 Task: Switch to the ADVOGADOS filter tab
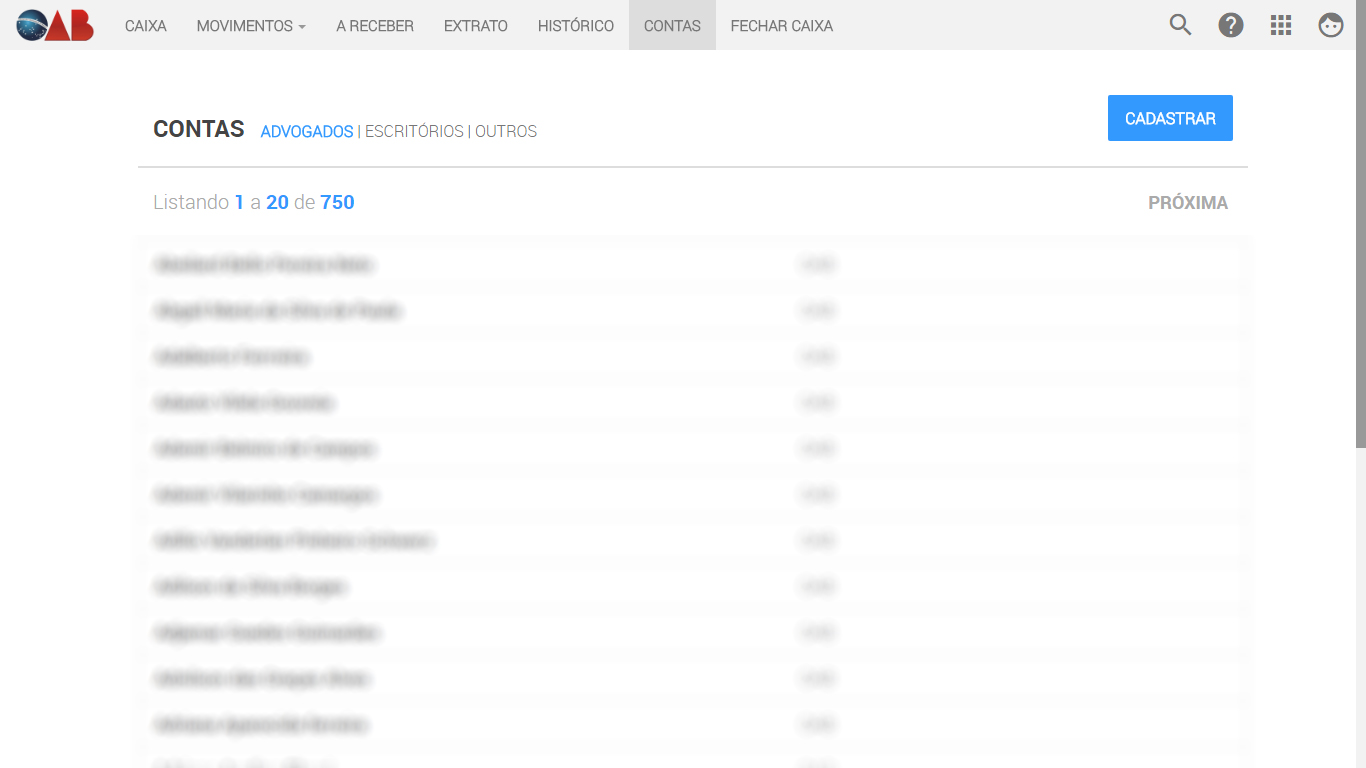(x=306, y=132)
